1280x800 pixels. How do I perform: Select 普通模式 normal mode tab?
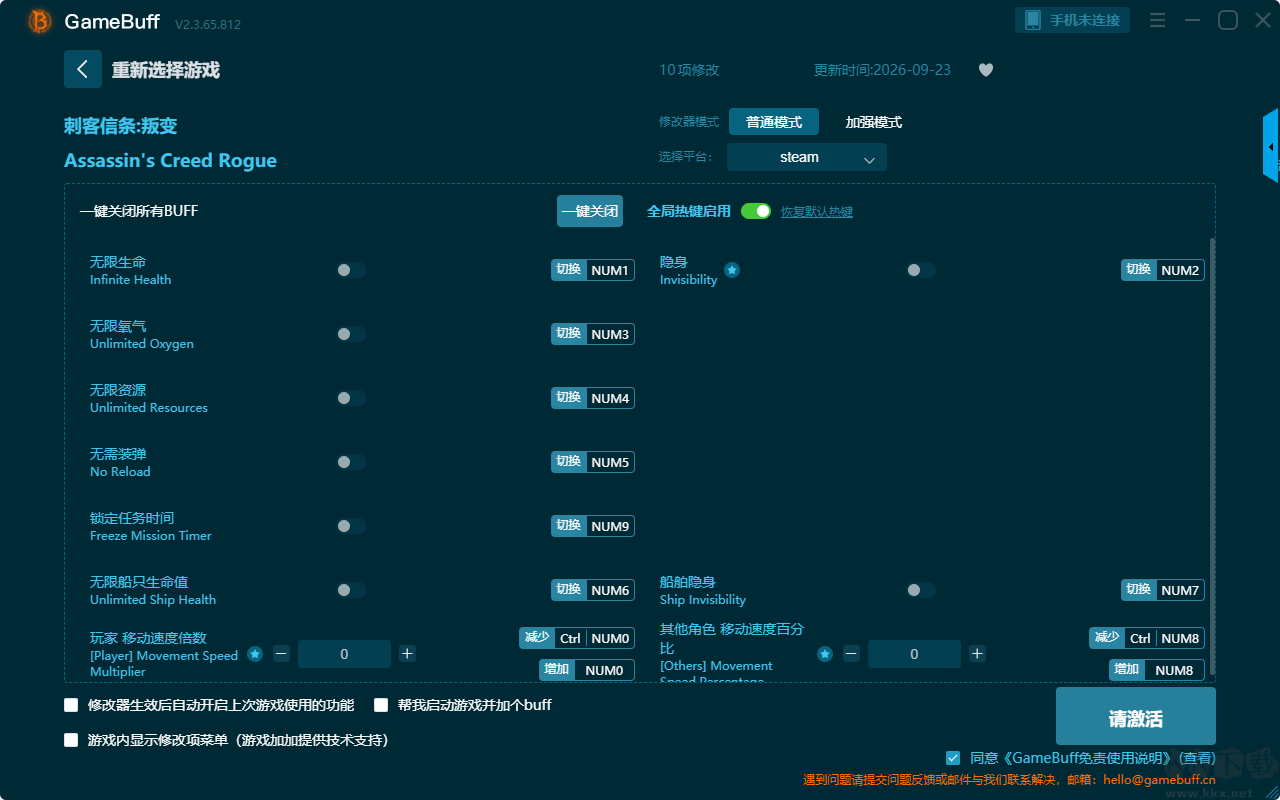click(774, 122)
